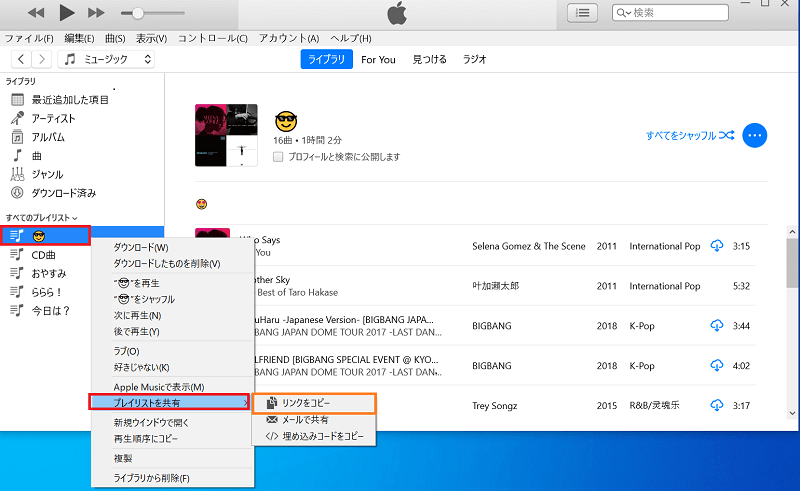Viewport: 800px width, 491px height.
Task: Open ダウンロード済み in the sidebar
Action: pos(64,193)
